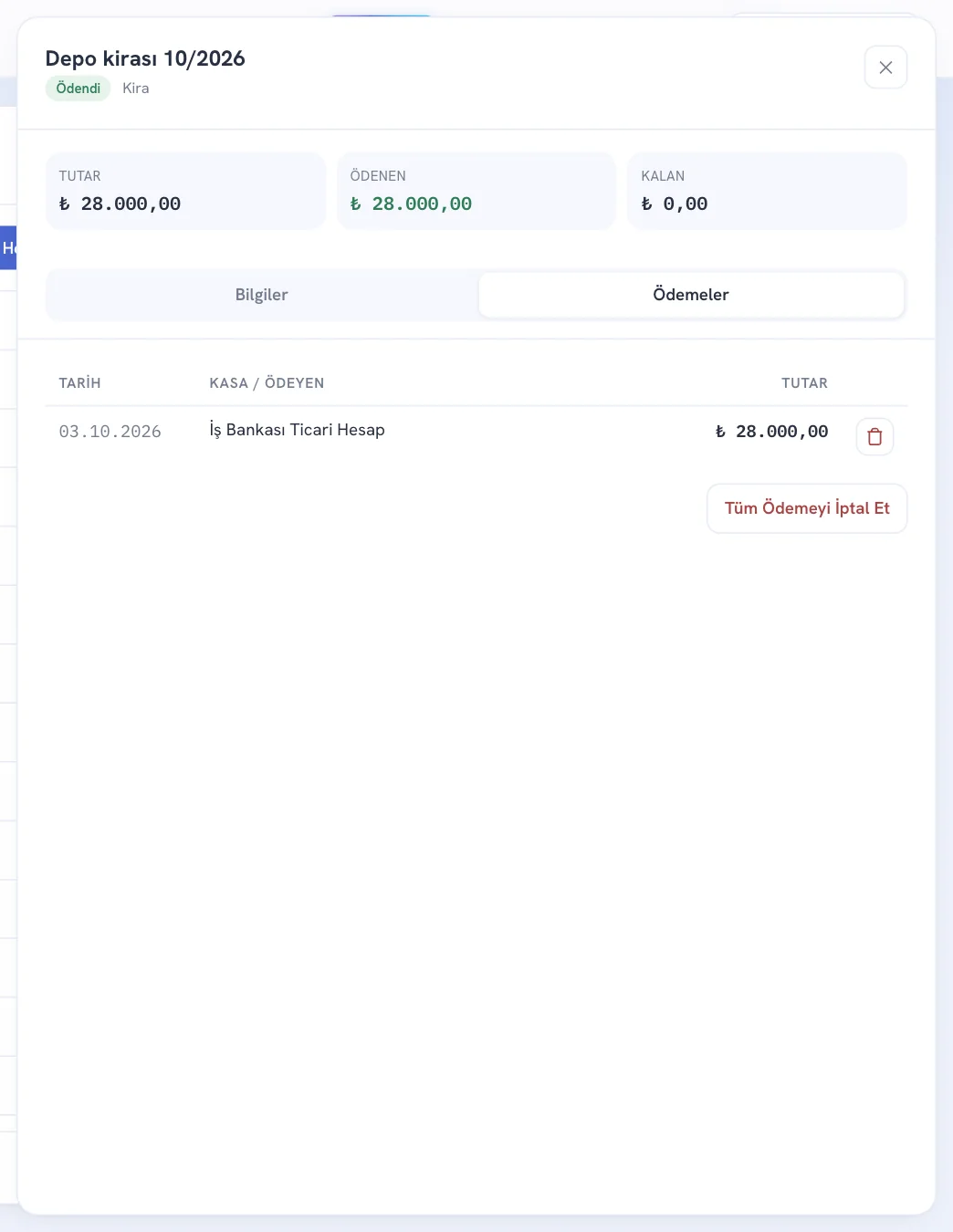Screen dimensions: 953x1232
Task: Click the Ödendi status badge
Action: click(x=79, y=89)
